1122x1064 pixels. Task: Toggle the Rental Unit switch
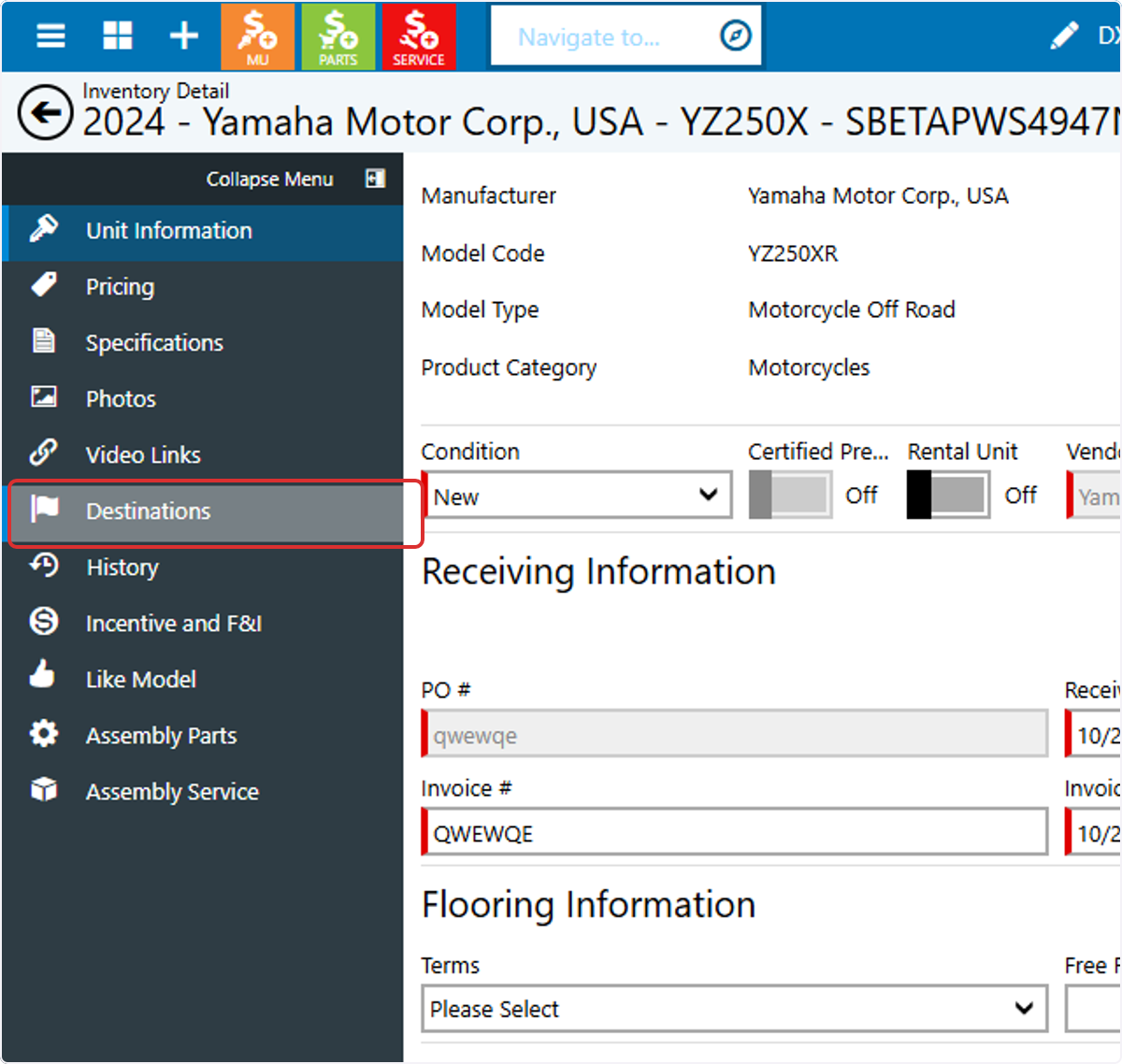pos(948,495)
